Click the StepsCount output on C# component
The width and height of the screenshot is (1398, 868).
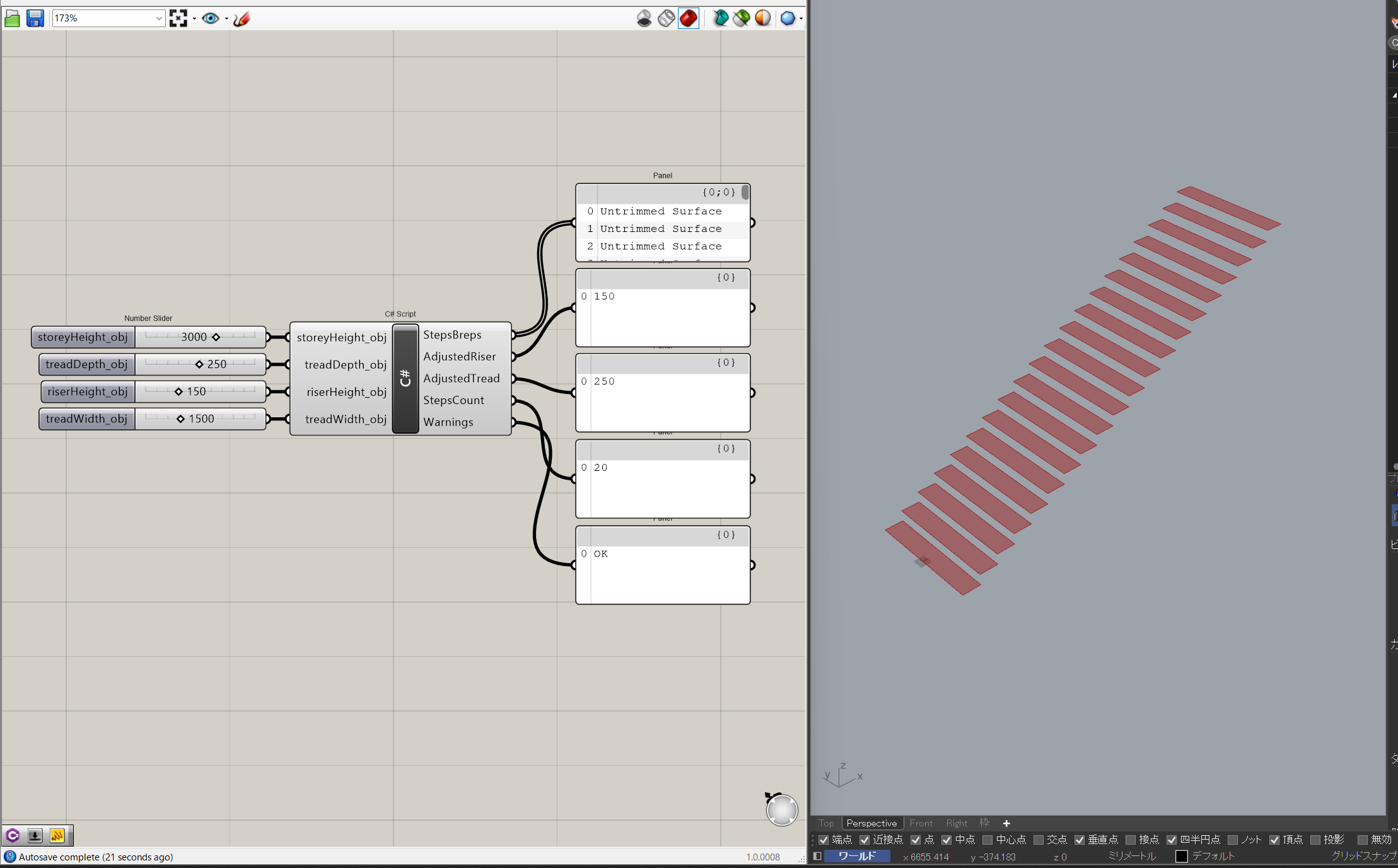point(453,400)
